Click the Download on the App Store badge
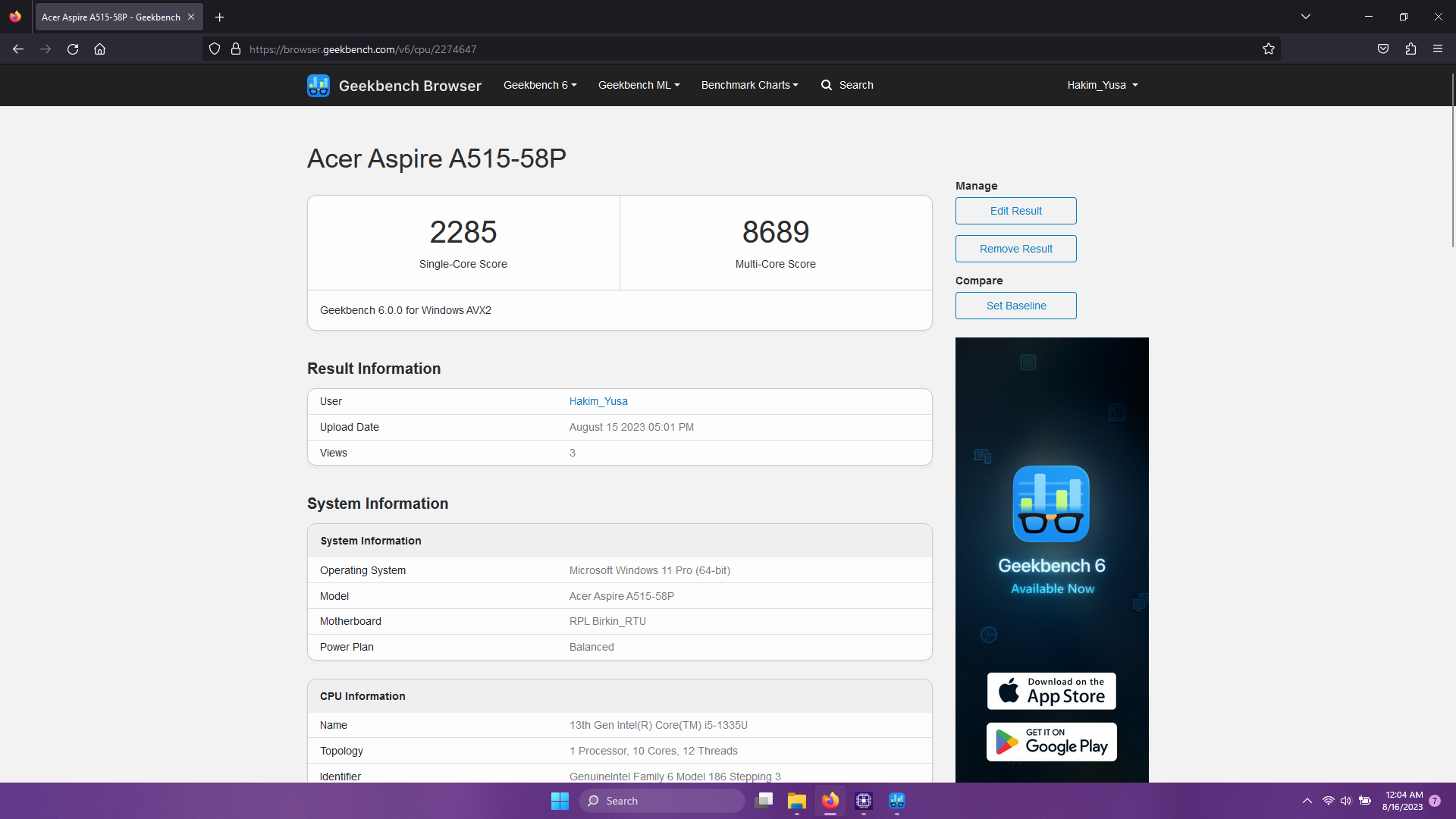The image size is (1456, 819). pyautogui.click(x=1051, y=691)
